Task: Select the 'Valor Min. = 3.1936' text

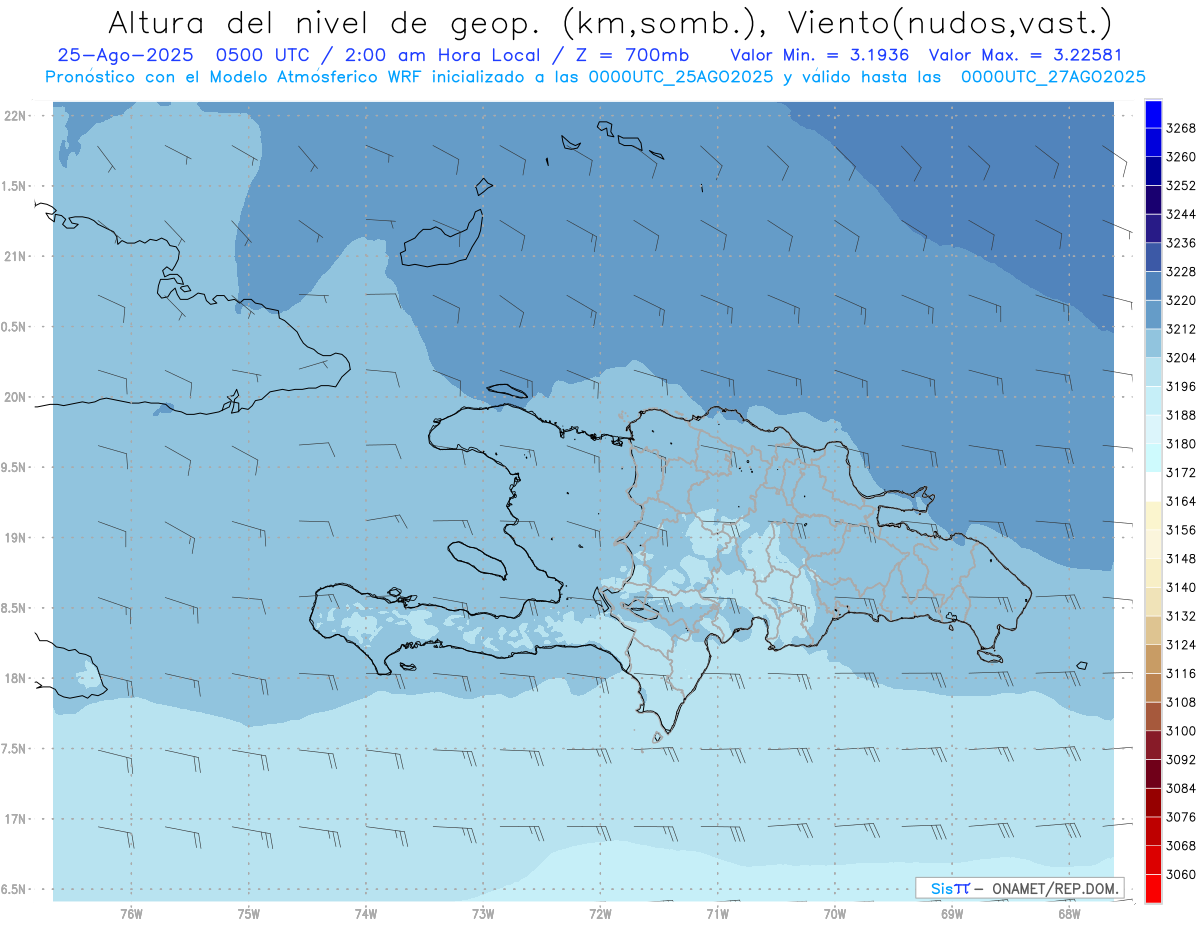Action: click(x=819, y=56)
